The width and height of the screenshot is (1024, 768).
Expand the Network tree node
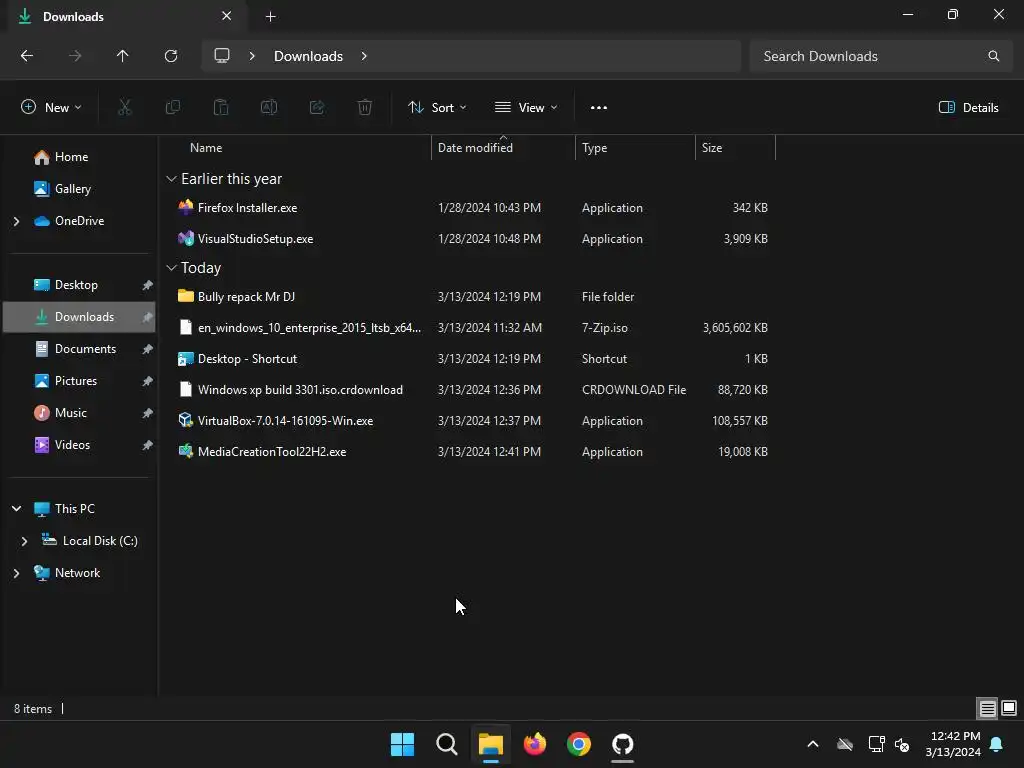click(16, 573)
